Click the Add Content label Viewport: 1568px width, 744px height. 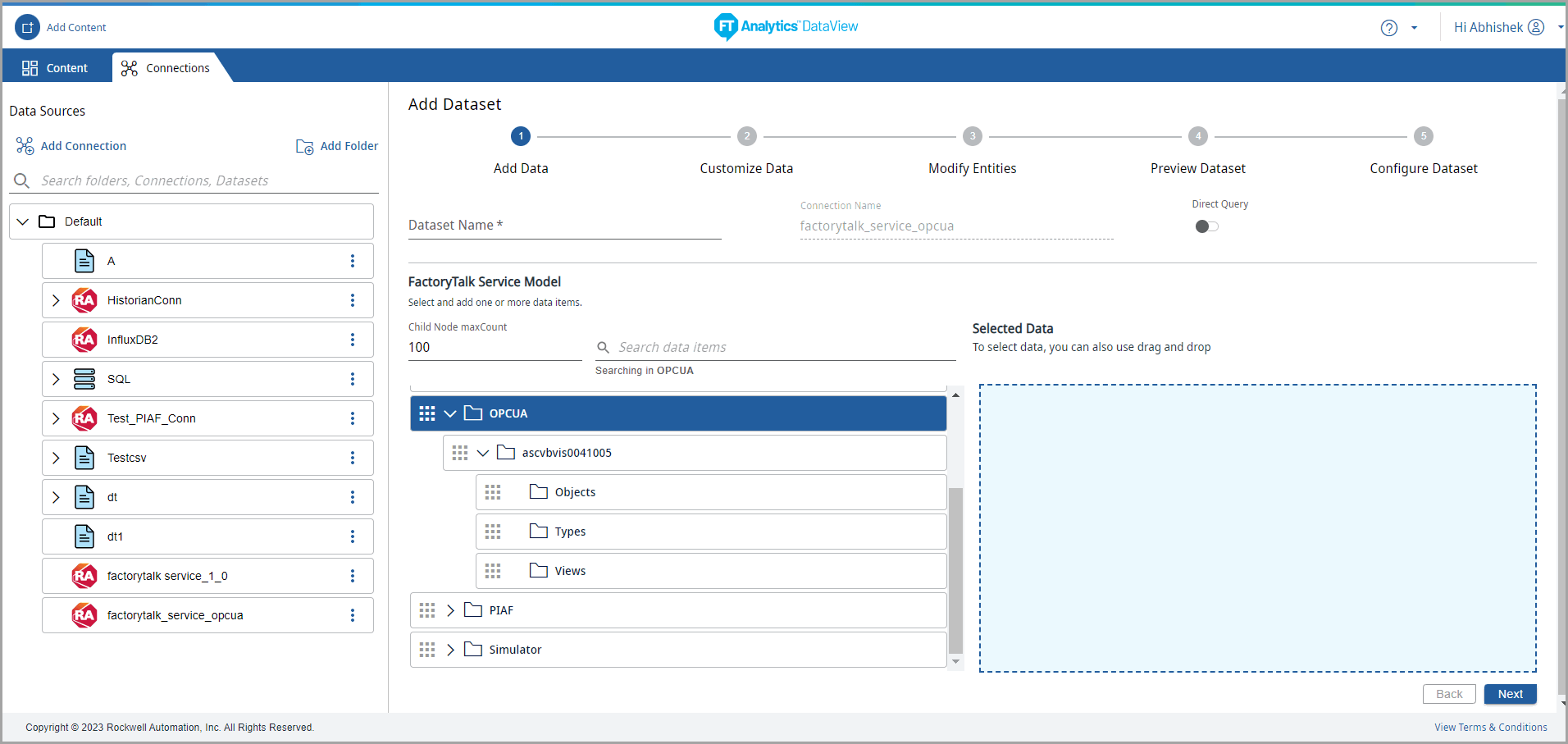pyautogui.click(x=76, y=27)
